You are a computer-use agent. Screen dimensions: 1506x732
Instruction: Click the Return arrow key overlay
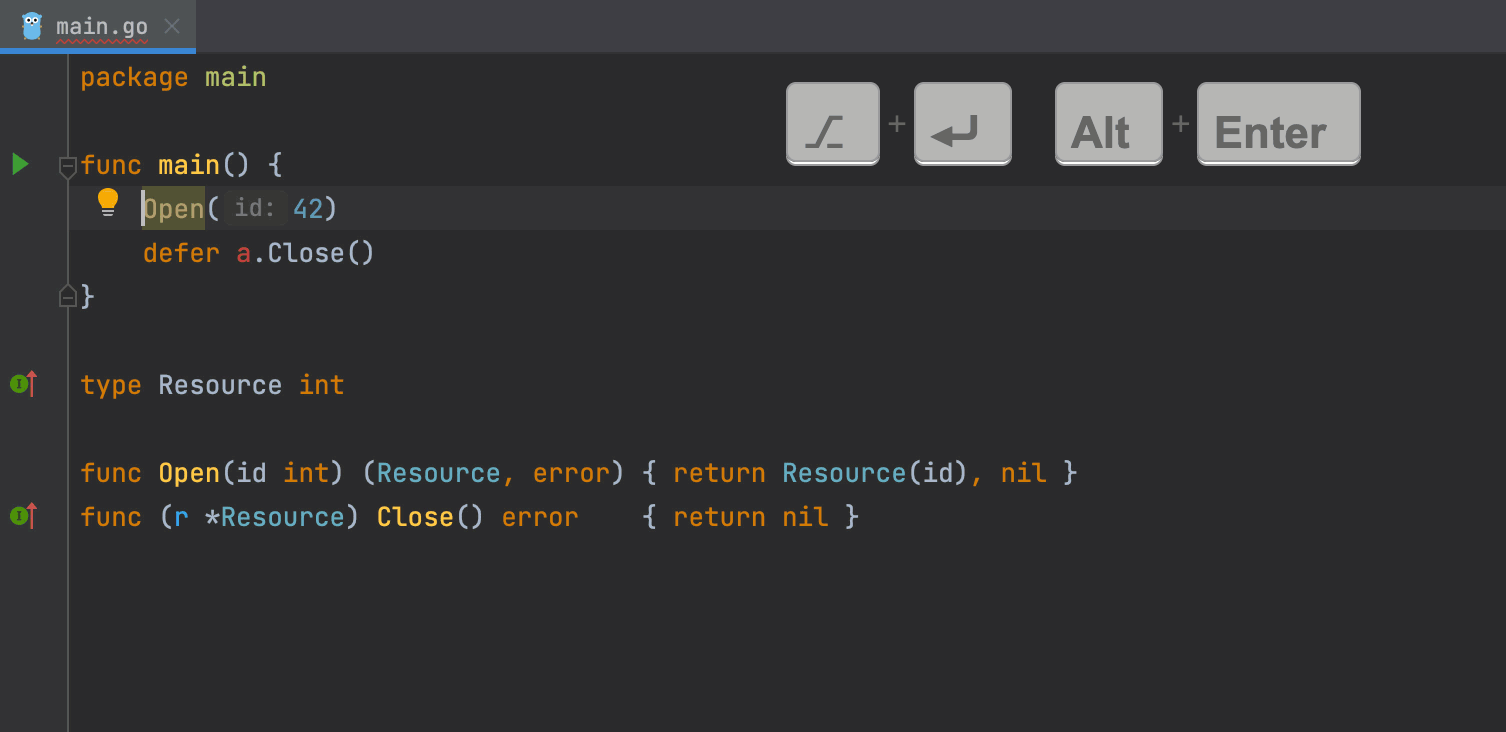coord(962,124)
